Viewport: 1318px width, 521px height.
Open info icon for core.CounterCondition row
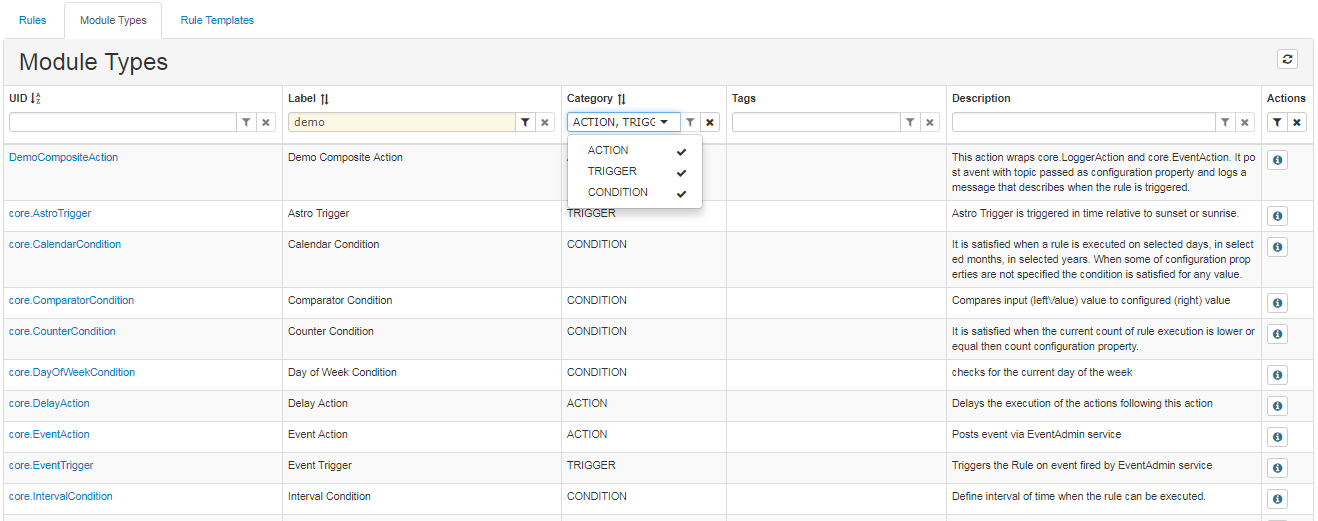tap(1277, 334)
